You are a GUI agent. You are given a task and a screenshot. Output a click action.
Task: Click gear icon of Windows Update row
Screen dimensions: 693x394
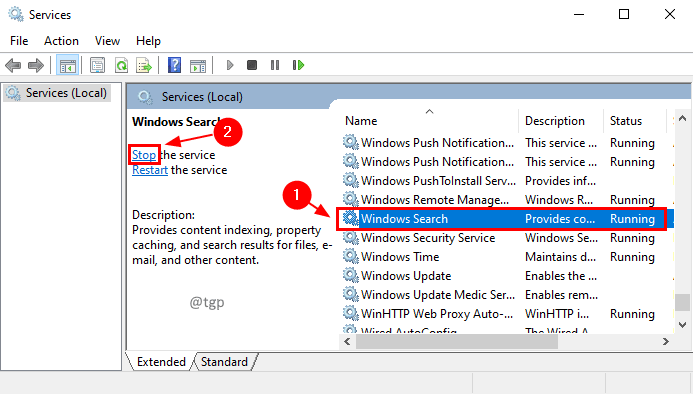click(351, 275)
